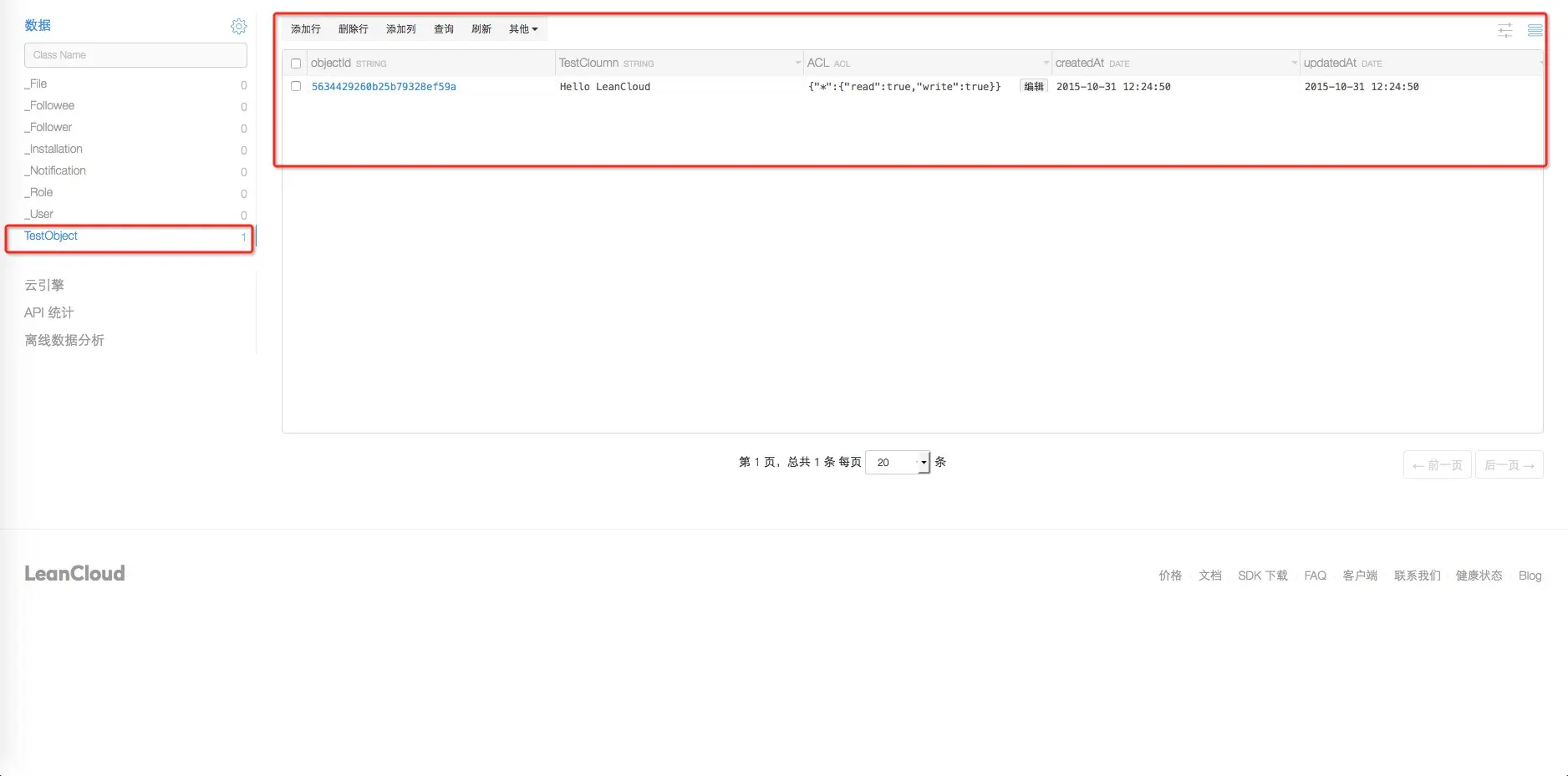Click the updatedAt cell 2015-10-31 12:24:50
The width and height of the screenshot is (1568, 776).
tap(1362, 87)
